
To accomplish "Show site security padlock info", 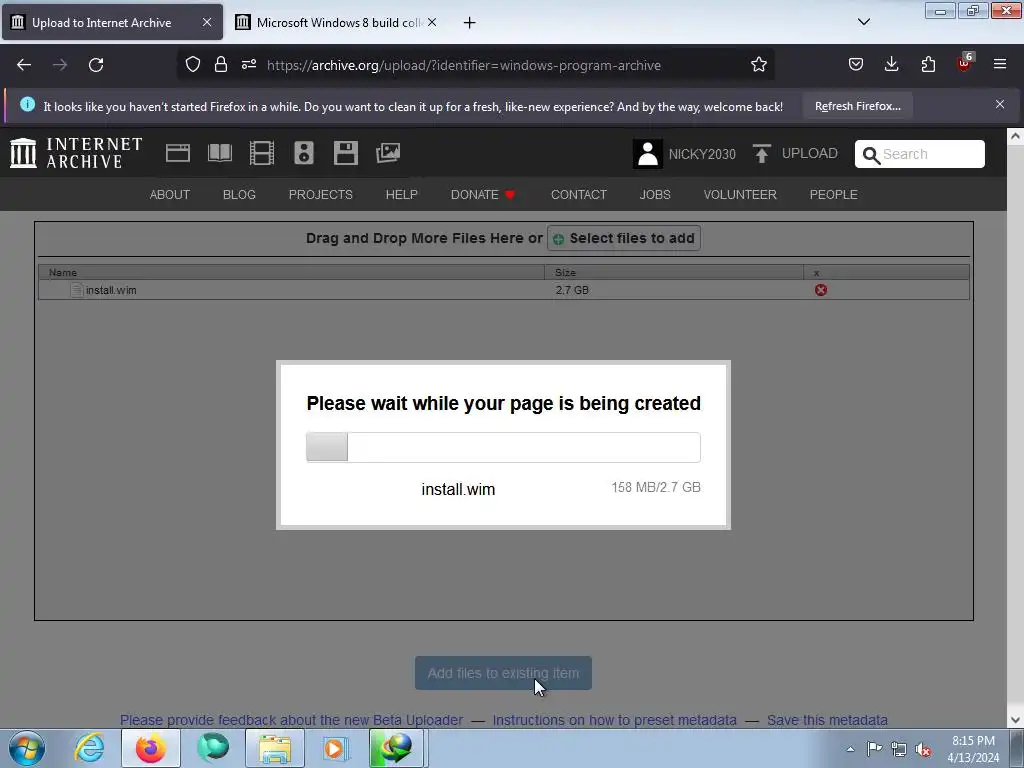I will [x=221, y=65].
